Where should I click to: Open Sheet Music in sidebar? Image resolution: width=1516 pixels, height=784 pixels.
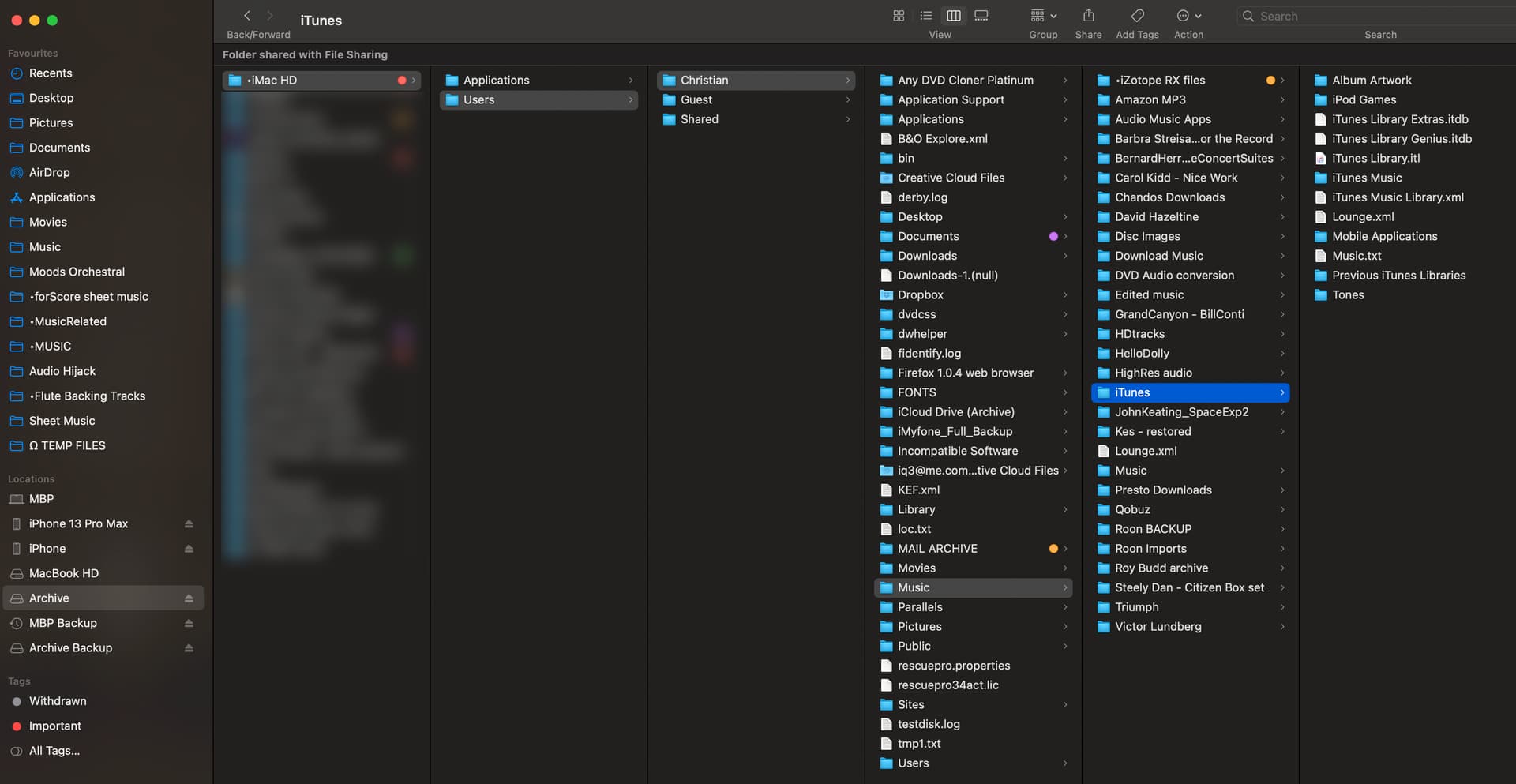[x=62, y=421]
